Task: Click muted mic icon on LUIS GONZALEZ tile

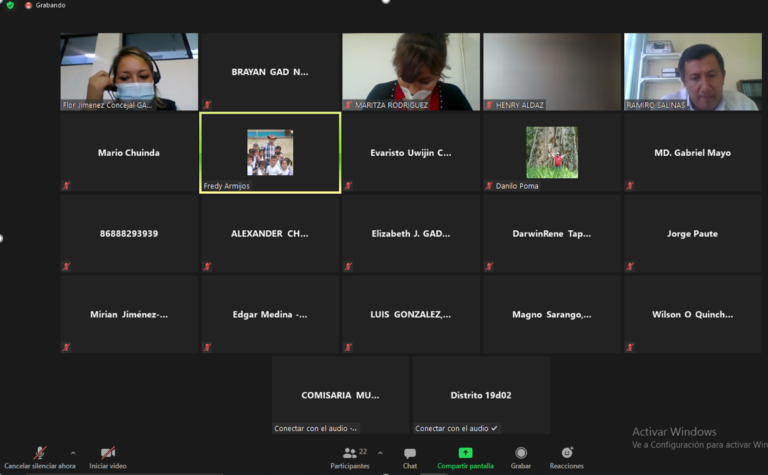Action: click(348, 347)
